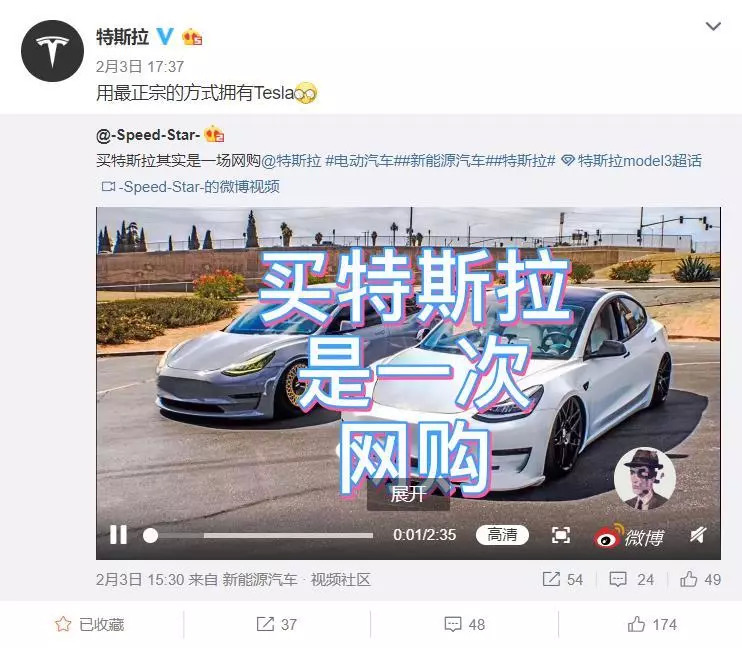Like the post with 174 likes
The width and height of the screenshot is (742, 648).
pos(652,624)
